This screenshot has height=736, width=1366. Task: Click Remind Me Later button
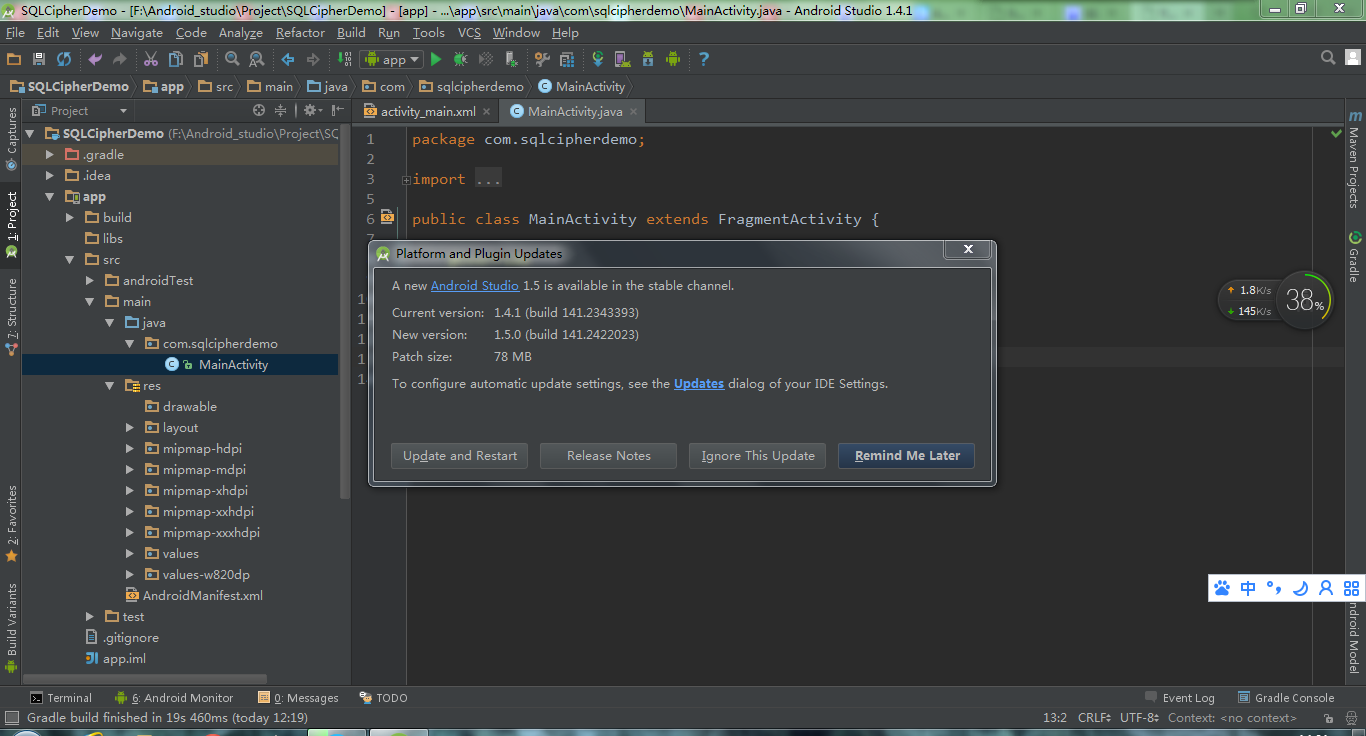pyautogui.click(x=907, y=456)
